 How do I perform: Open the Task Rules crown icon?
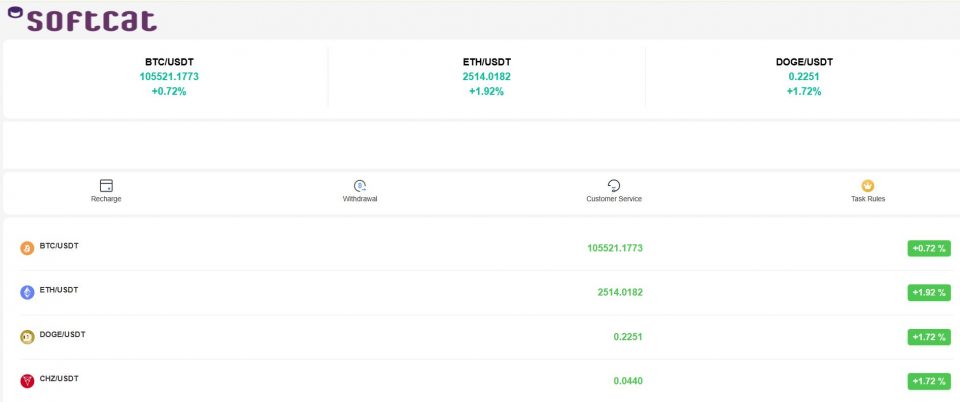(x=868, y=185)
